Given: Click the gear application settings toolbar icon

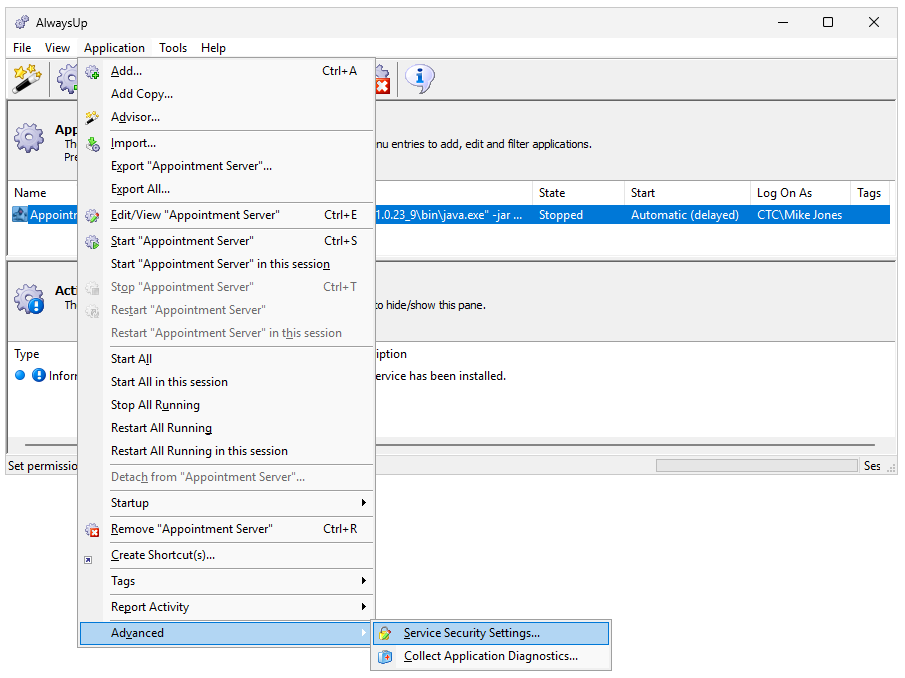Looking at the screenshot, I should pyautogui.click(x=68, y=78).
